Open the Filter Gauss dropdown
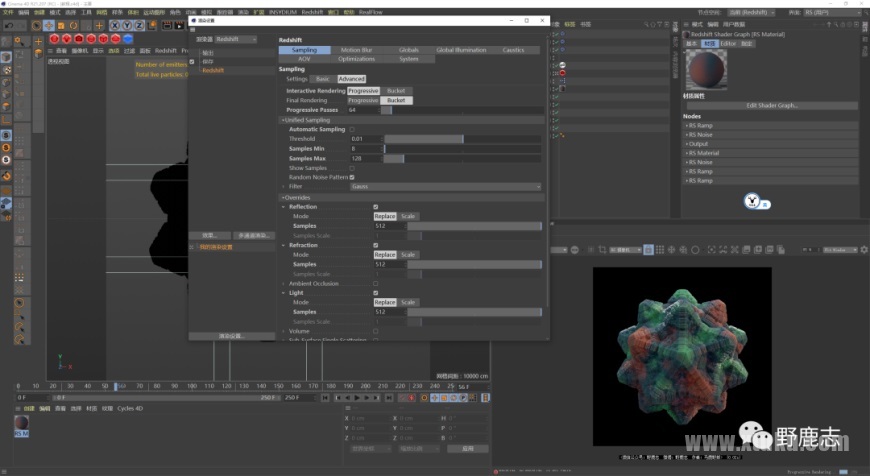Viewport: 870px width, 476px height. click(446, 187)
